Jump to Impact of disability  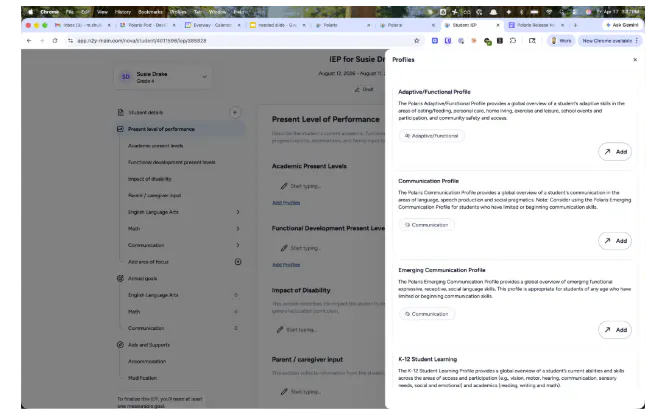point(151,180)
